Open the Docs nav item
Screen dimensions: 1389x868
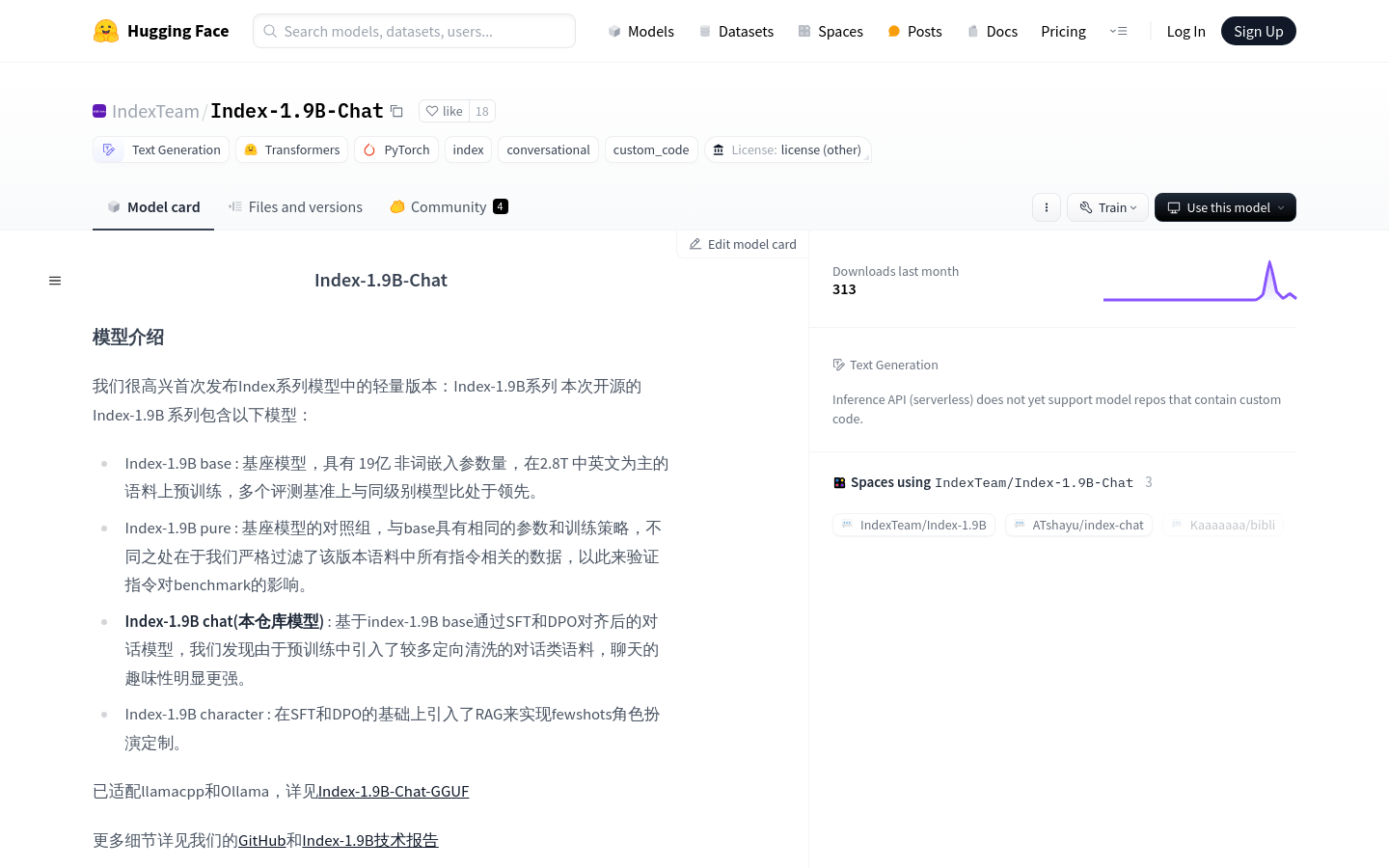point(993,31)
